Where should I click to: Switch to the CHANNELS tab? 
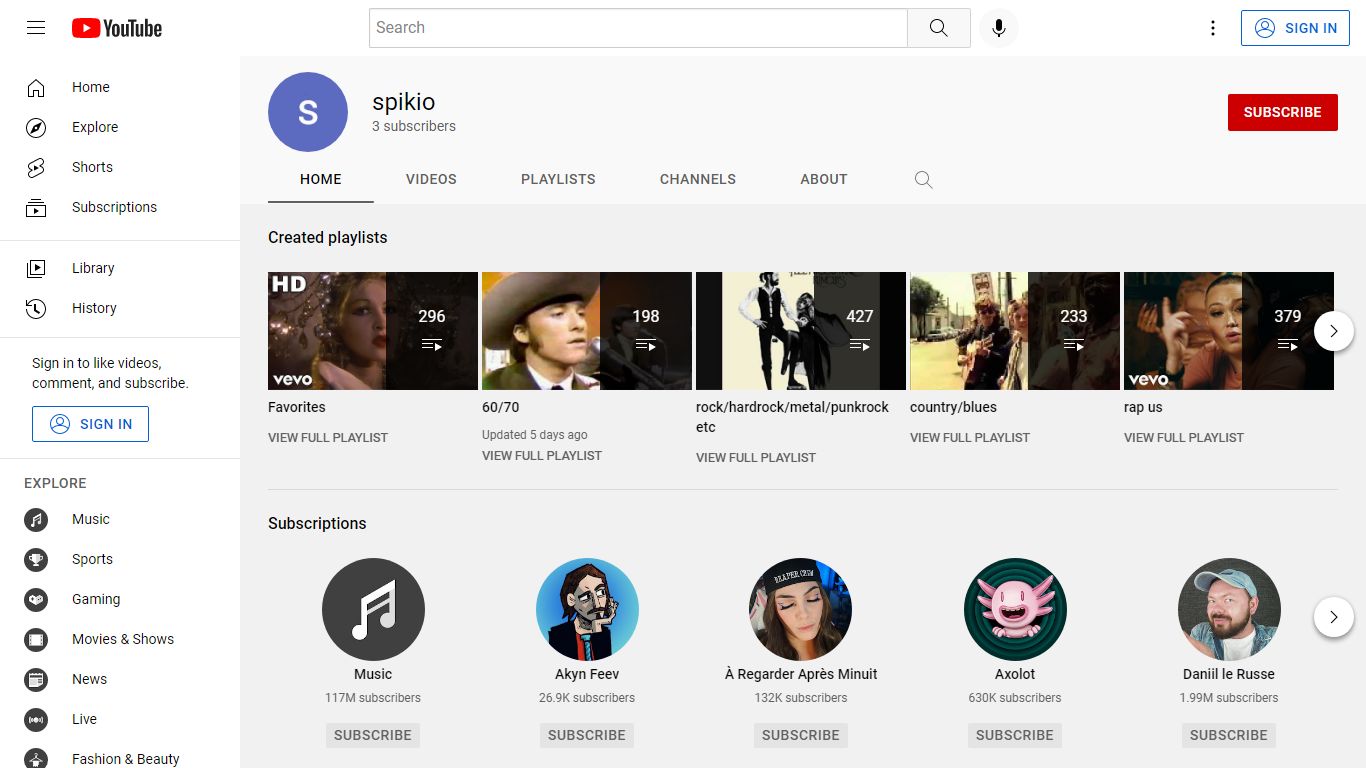tap(698, 180)
